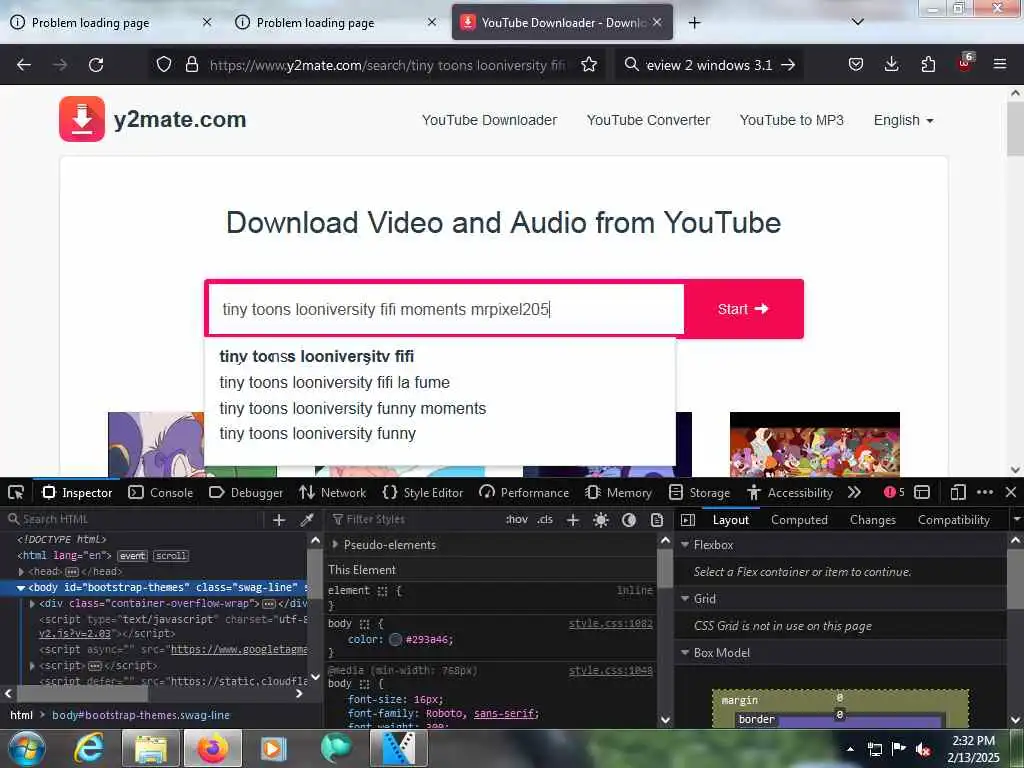Screen dimensions: 1024x768
Task: Open a new browser tab
Action: (x=694, y=23)
